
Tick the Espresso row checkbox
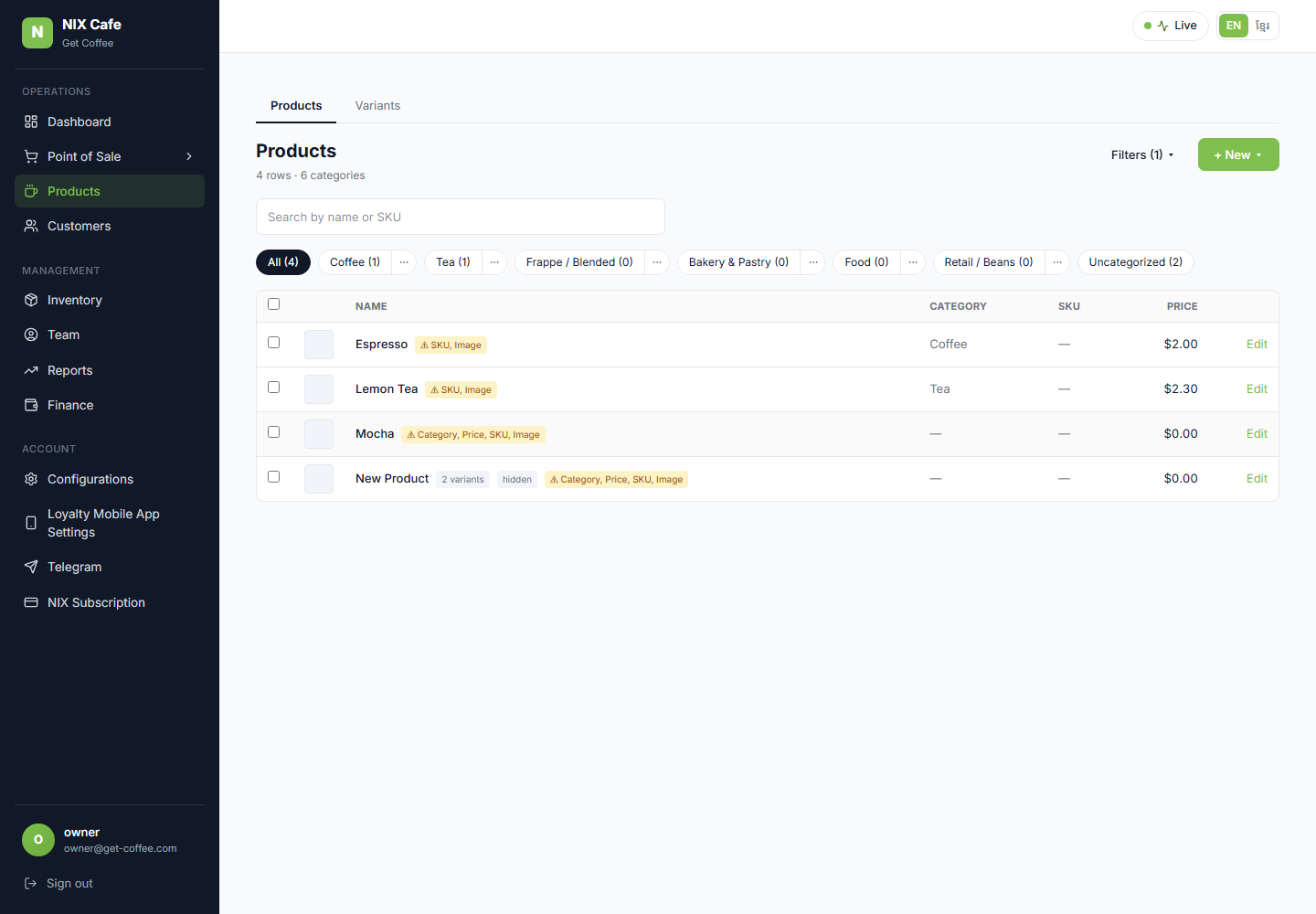pyautogui.click(x=273, y=342)
